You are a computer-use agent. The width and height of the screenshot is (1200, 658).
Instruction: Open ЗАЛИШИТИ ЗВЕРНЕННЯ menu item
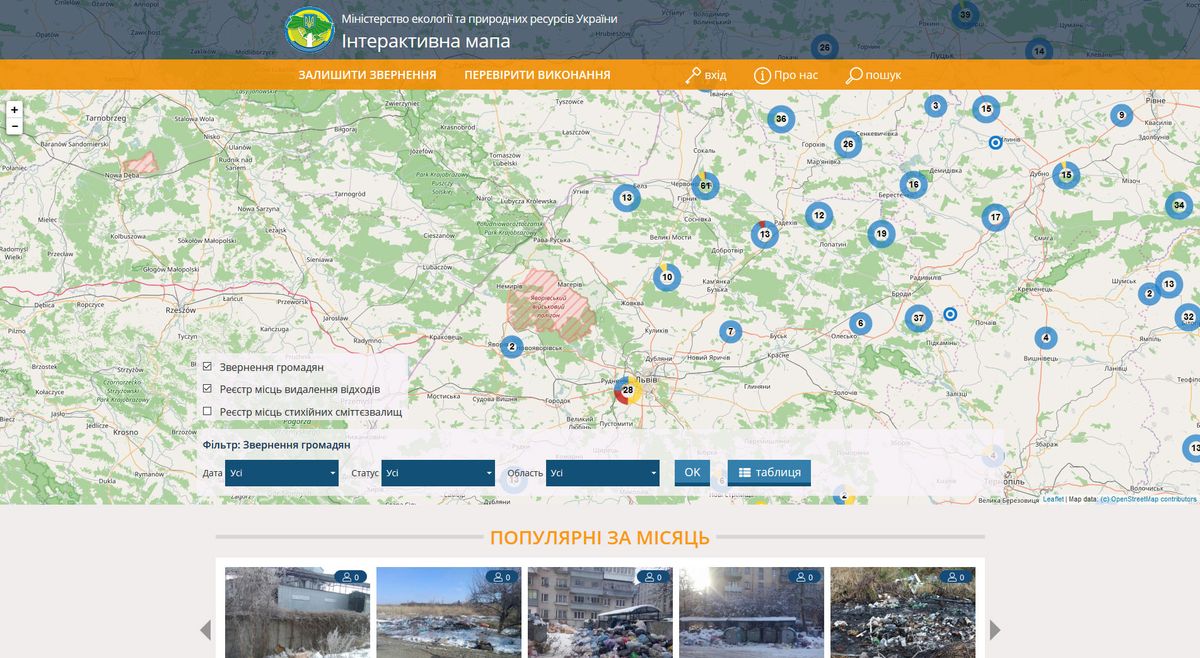367,75
